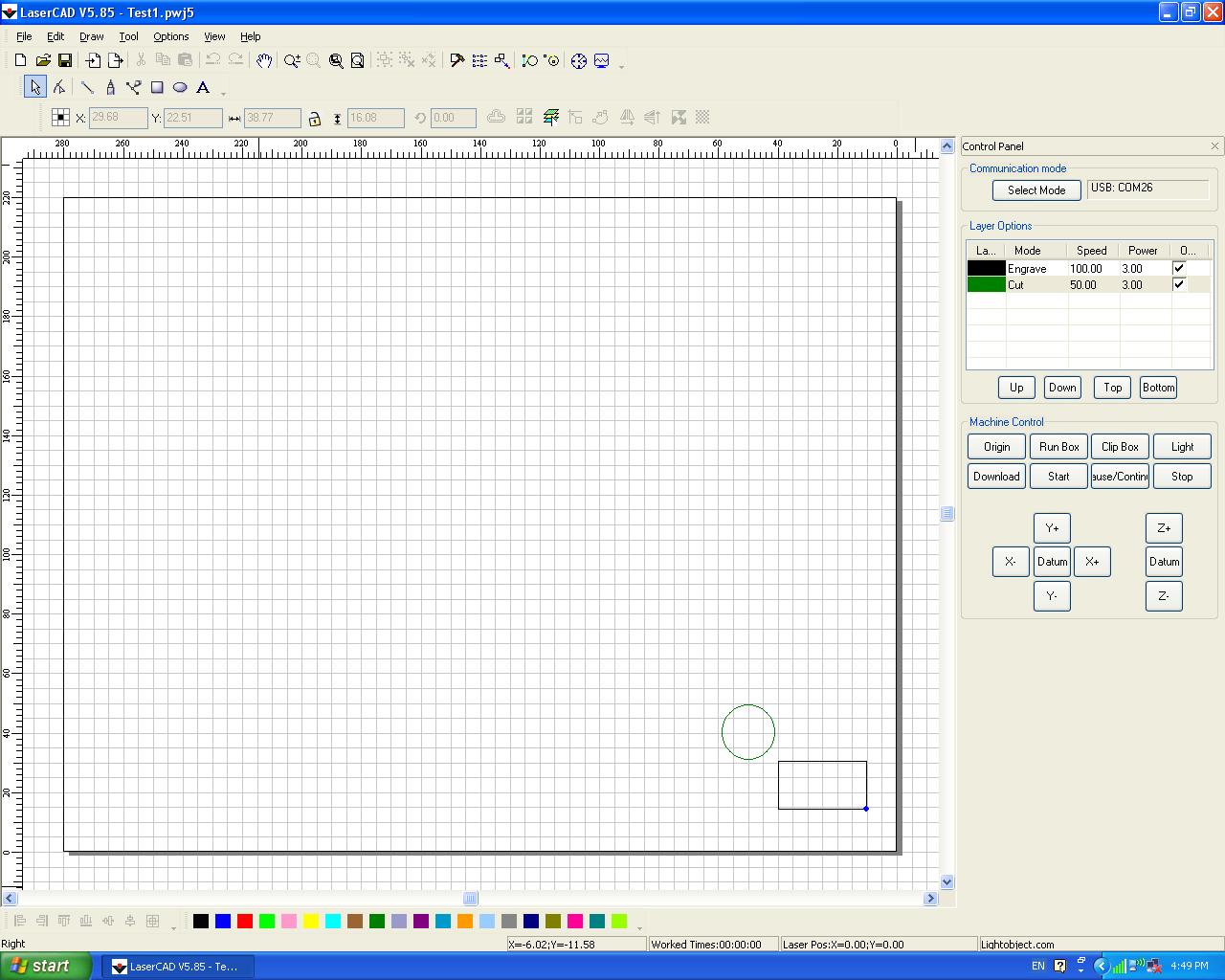Toggle output checkbox for Engrave layer
This screenshot has height=980, width=1225.
point(1179,268)
